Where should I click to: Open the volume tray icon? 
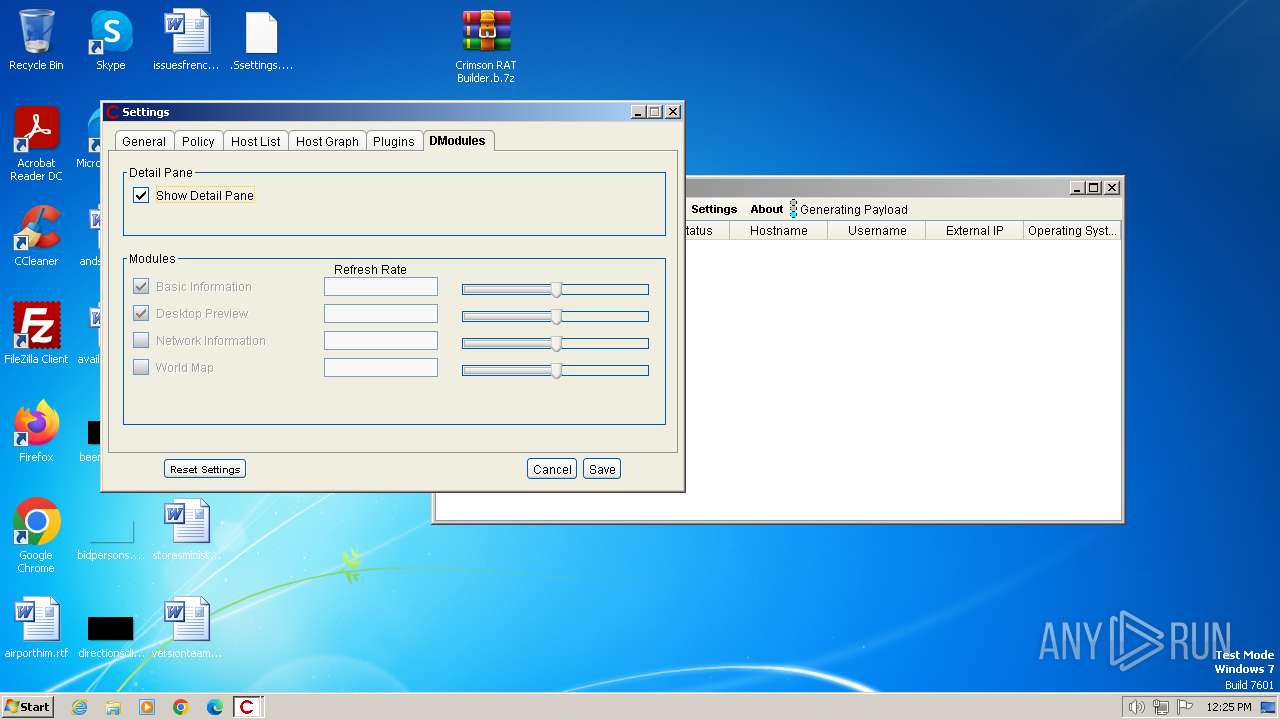point(1137,707)
